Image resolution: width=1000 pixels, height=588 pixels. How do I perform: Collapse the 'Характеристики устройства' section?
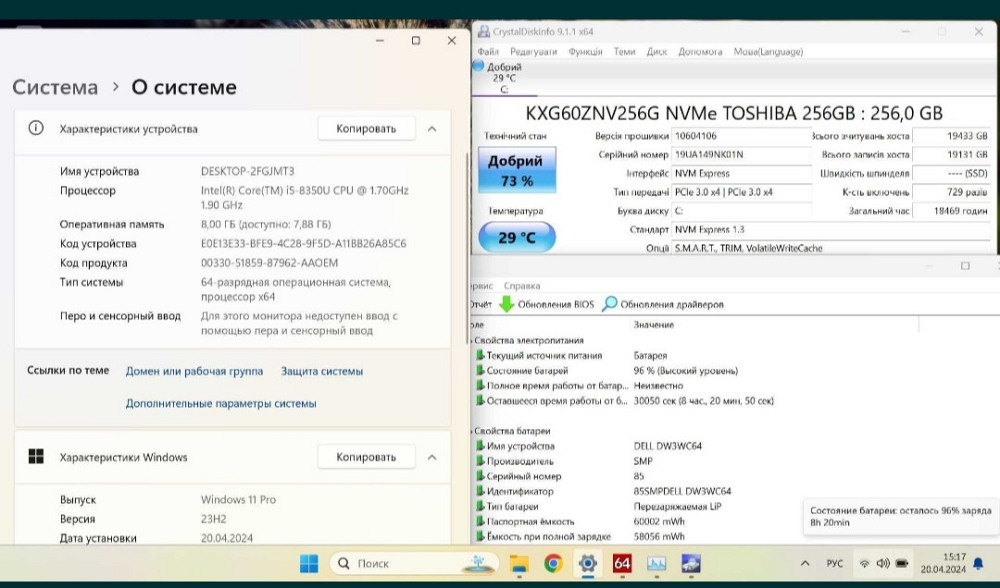(432, 128)
